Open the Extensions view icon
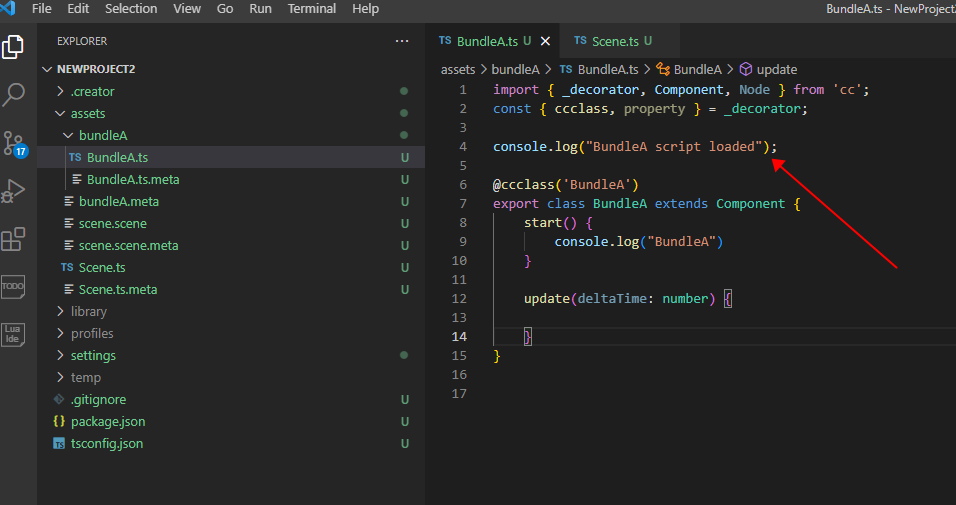The width and height of the screenshot is (956, 505). tap(14, 239)
